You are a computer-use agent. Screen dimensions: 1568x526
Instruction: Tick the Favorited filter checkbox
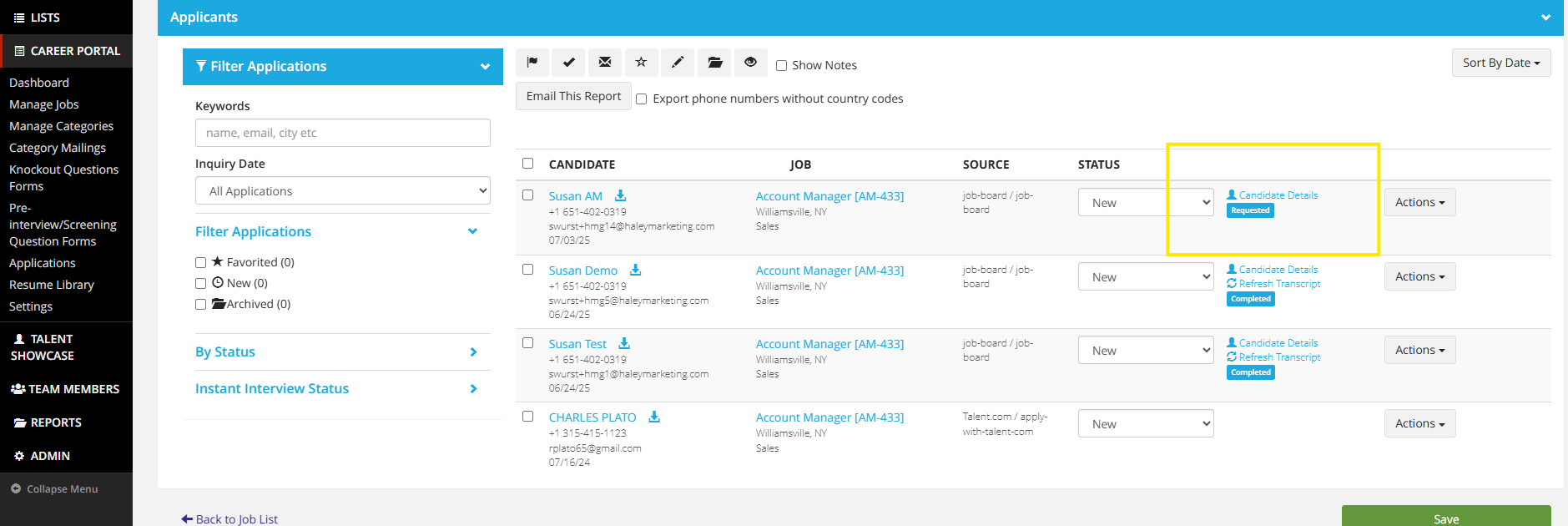pyautogui.click(x=200, y=263)
